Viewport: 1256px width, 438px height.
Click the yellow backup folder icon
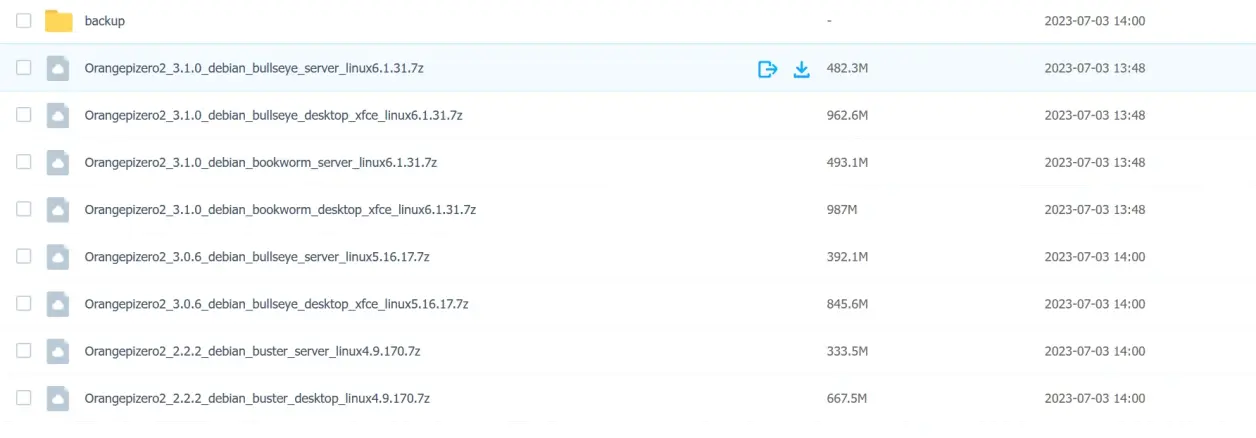tap(59, 21)
